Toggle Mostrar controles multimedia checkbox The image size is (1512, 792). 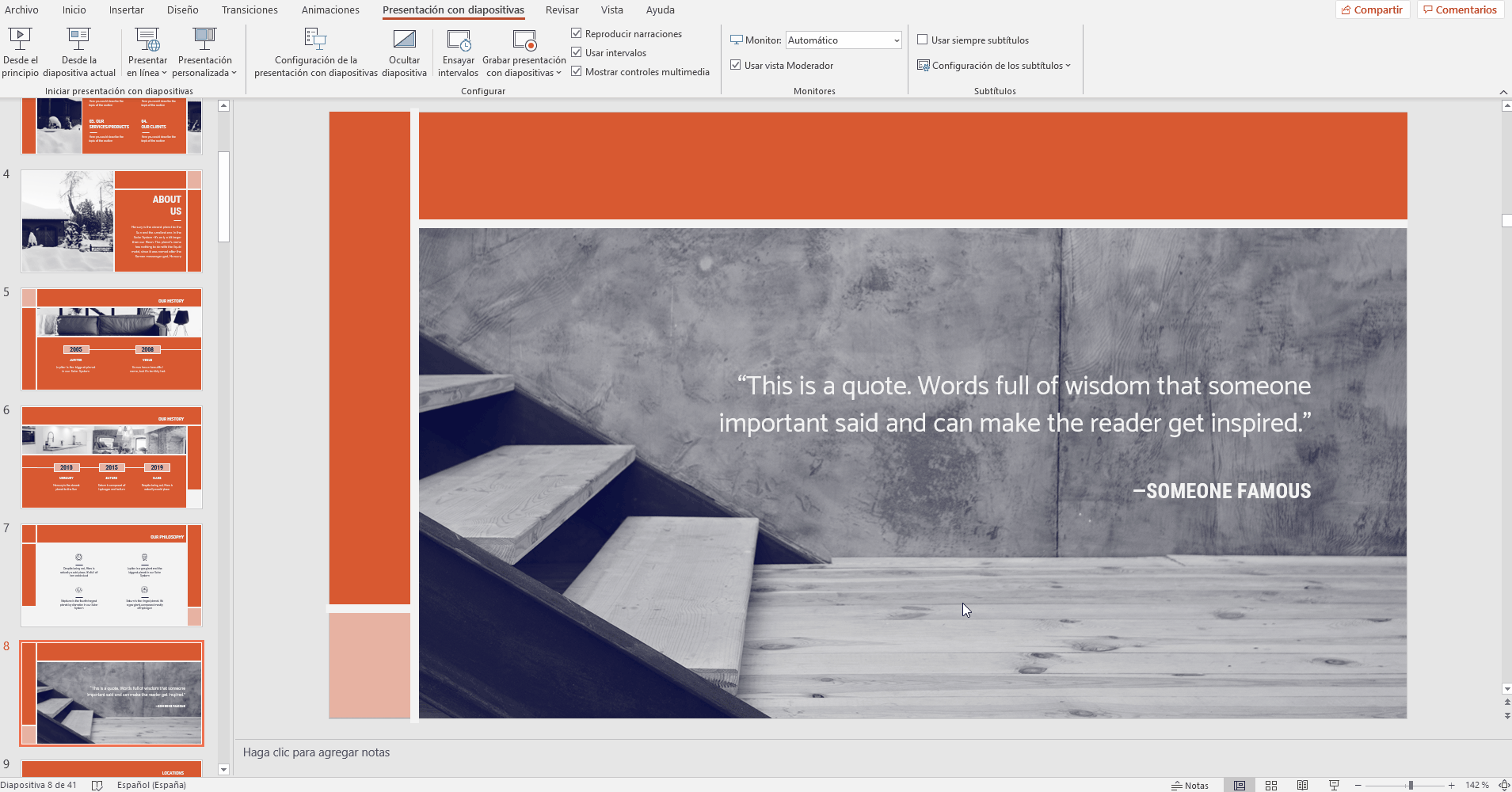pyautogui.click(x=577, y=71)
